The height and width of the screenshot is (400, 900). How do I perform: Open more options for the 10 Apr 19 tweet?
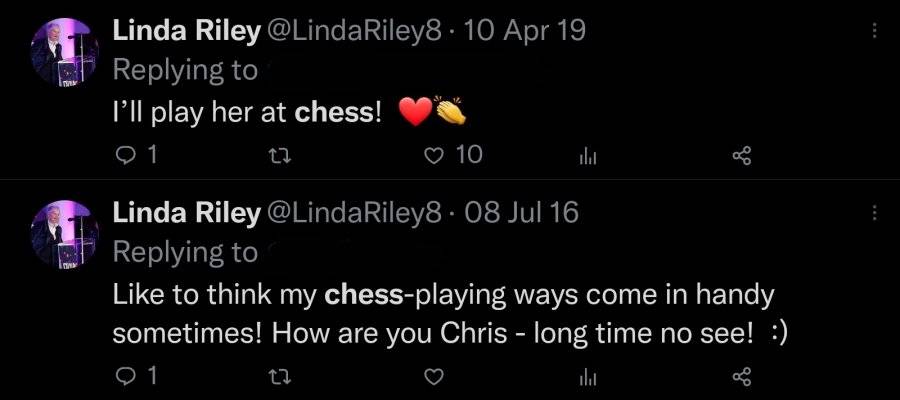874,31
